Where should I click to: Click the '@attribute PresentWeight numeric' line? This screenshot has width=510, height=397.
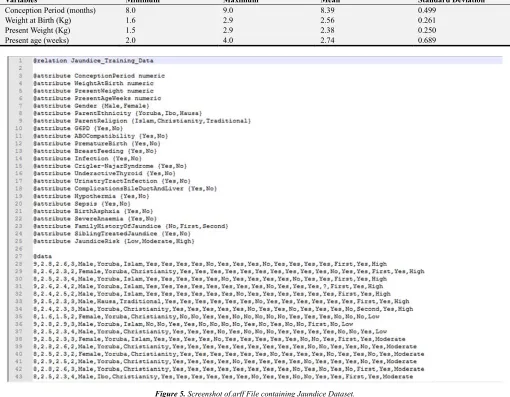click(x=93, y=91)
